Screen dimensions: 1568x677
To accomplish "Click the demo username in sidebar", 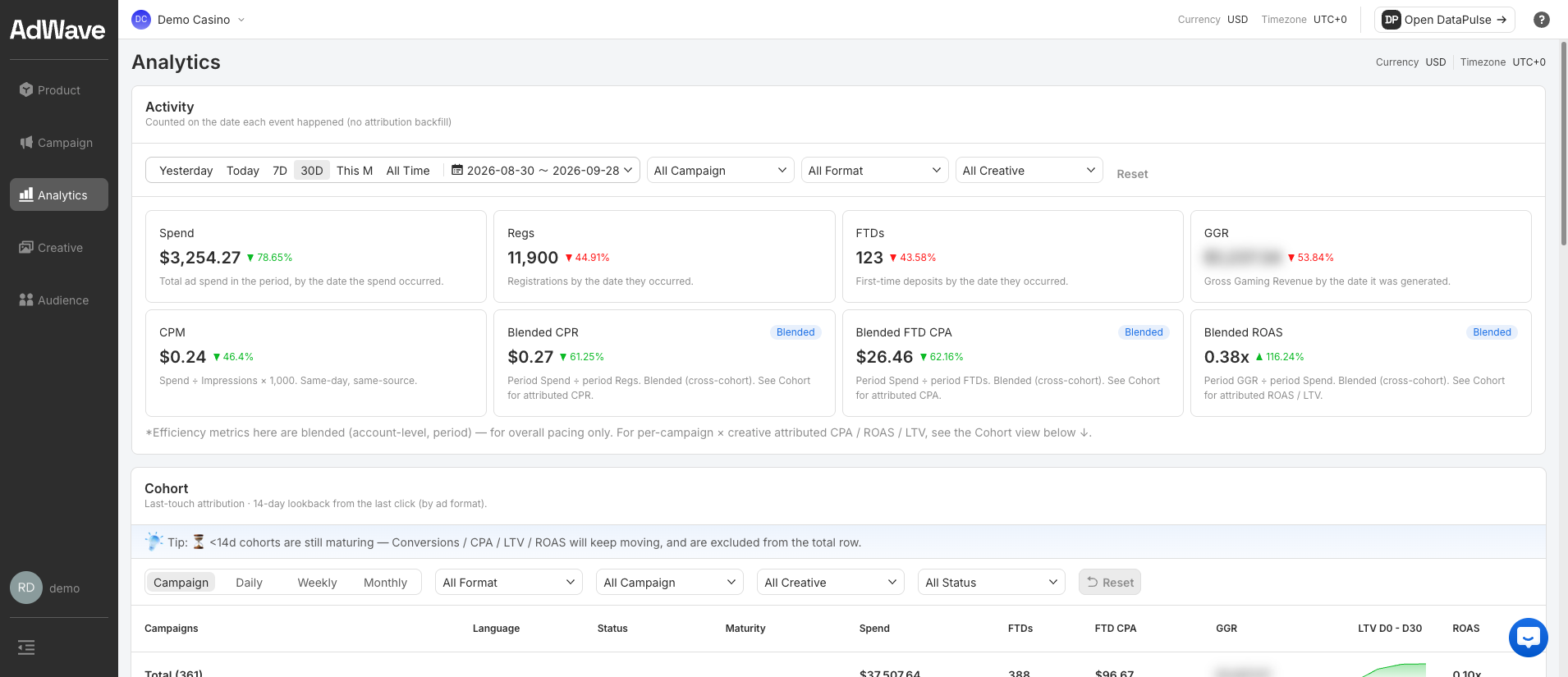I will (64, 588).
